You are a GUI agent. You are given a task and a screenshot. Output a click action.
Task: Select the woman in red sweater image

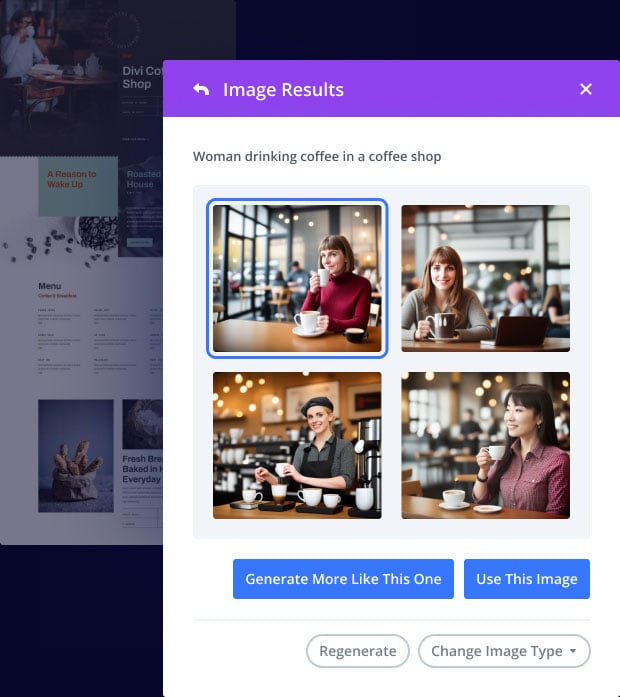(x=297, y=278)
